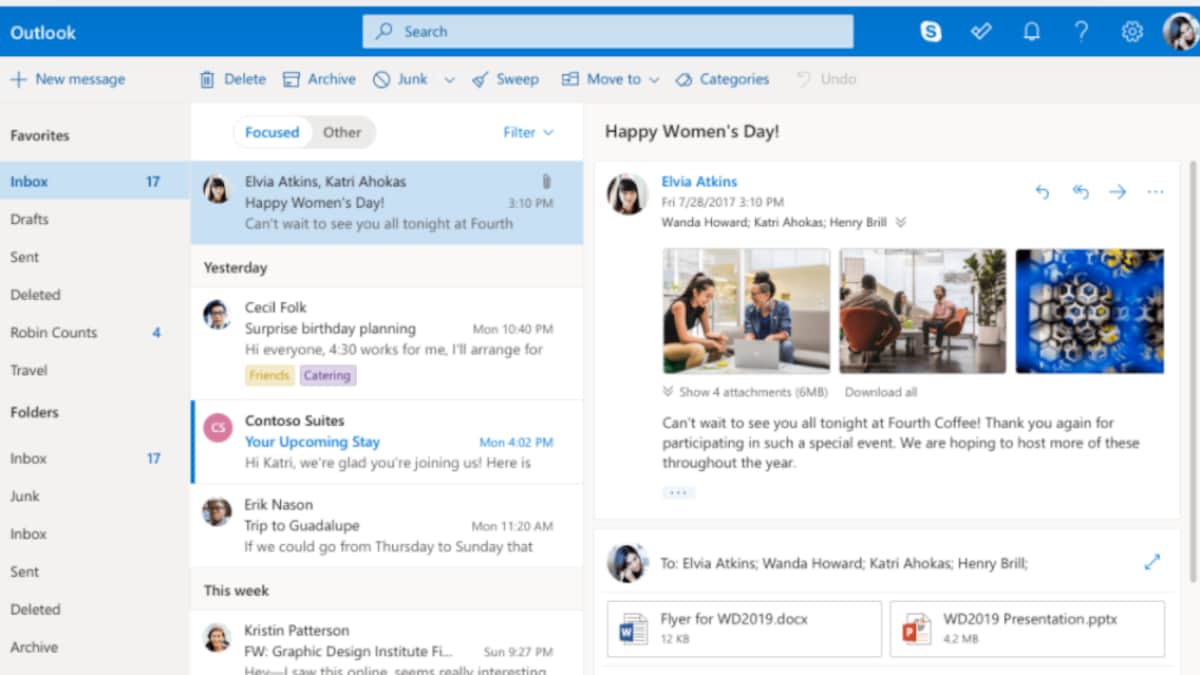Switch to the Other inbox tab
Viewport: 1200px width, 675px height.
point(341,131)
